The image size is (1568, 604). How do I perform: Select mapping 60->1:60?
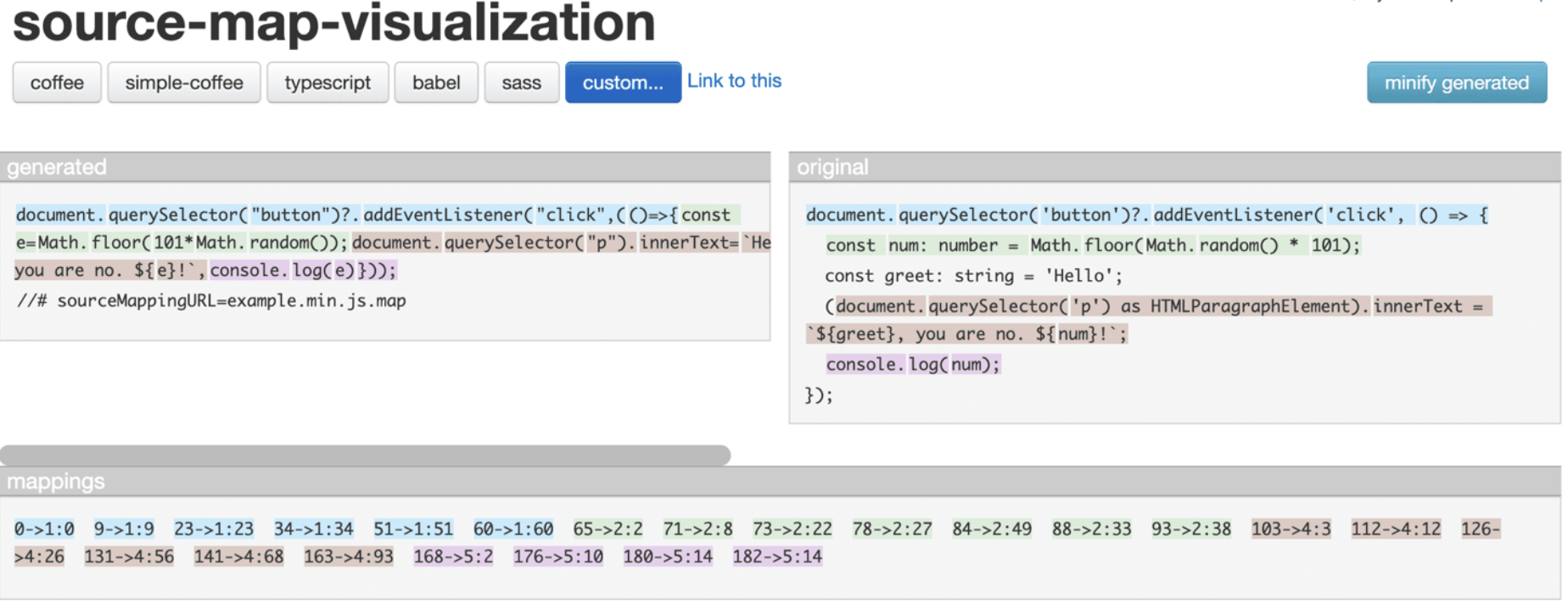click(x=513, y=528)
